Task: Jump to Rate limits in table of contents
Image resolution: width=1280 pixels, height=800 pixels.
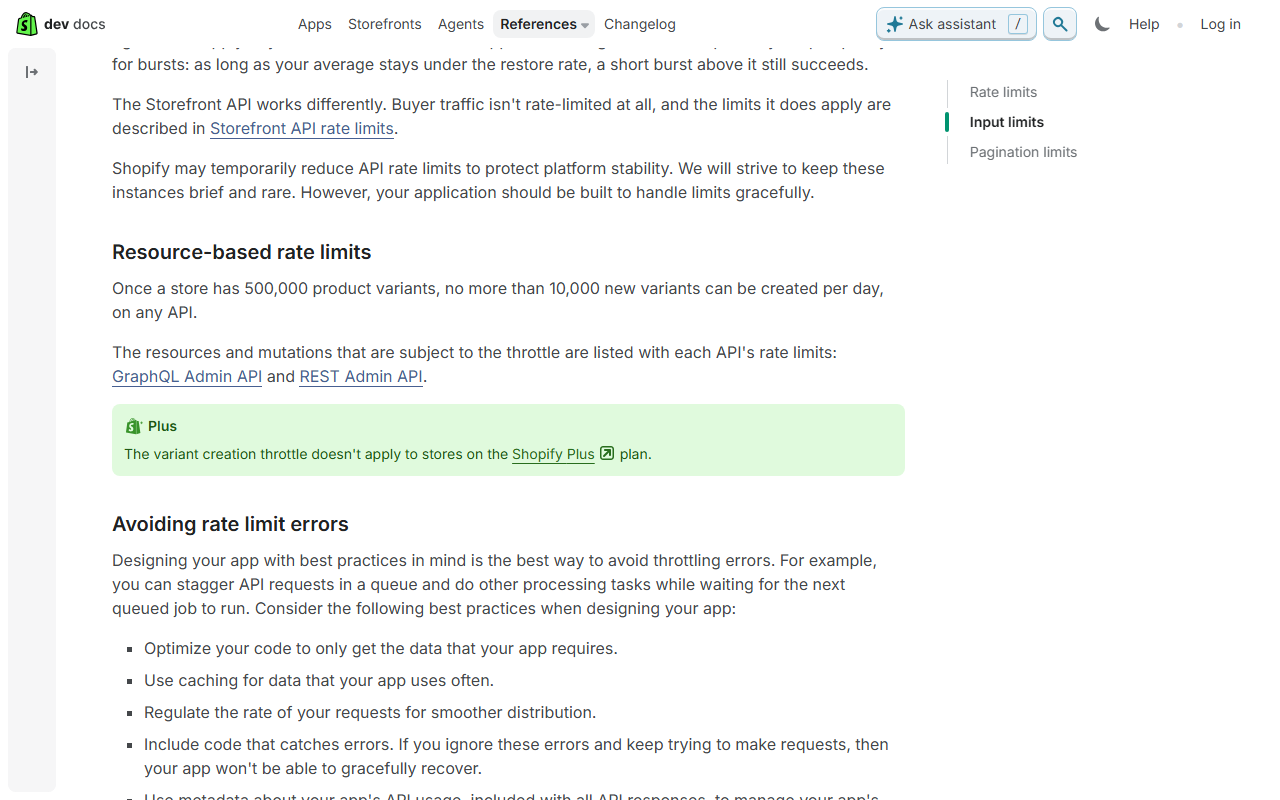Action: tap(1003, 92)
